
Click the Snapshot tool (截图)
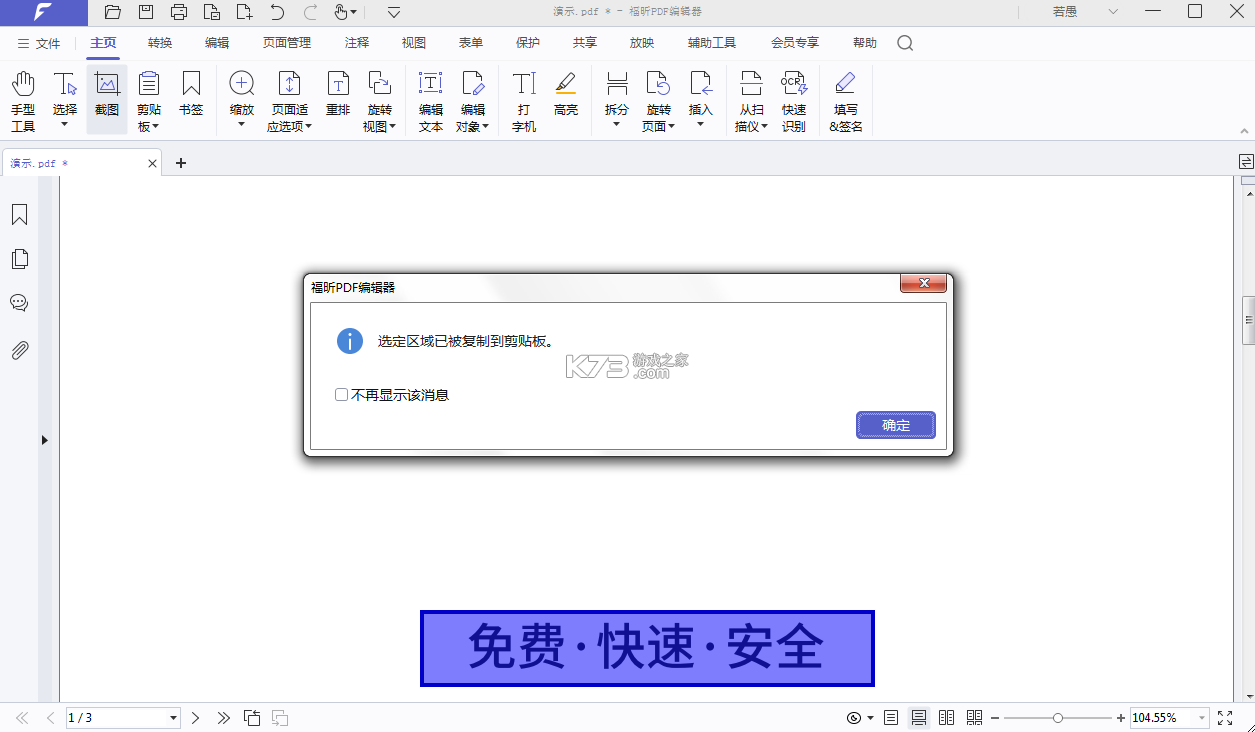click(107, 101)
